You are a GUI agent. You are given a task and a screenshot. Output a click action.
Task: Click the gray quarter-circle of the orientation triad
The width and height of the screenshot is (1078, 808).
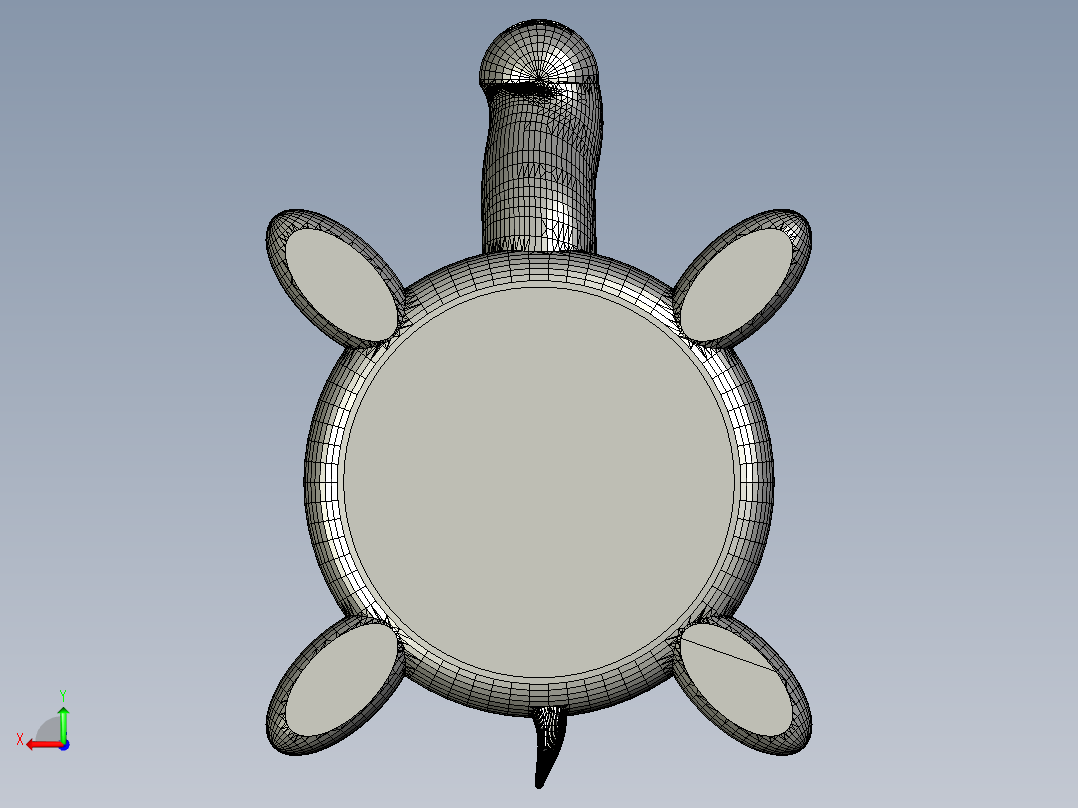[45, 728]
